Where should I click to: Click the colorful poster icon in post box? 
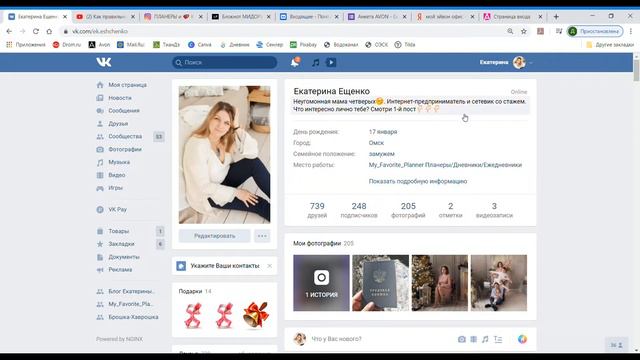click(x=522, y=339)
